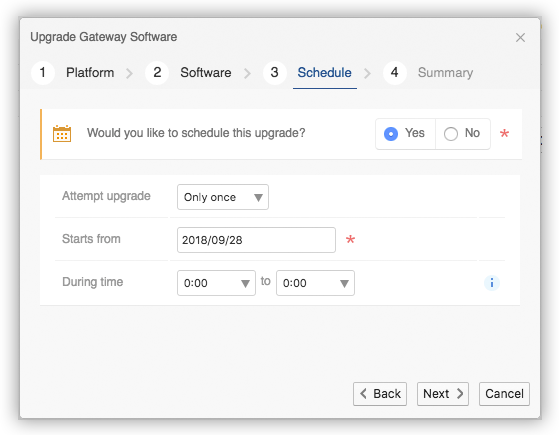Open the Attempt upgrade dropdown
The height and width of the screenshot is (435, 559).
[x=223, y=197]
